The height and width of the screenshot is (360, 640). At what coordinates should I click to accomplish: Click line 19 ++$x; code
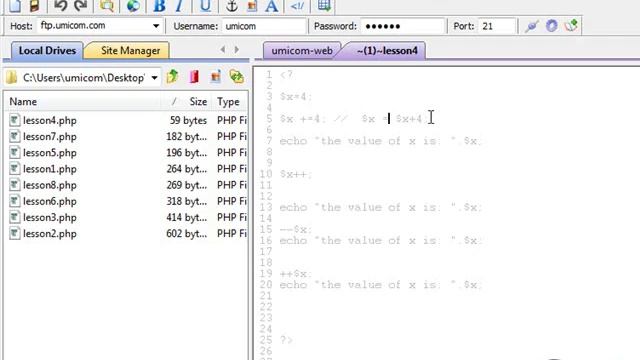pos(296,273)
